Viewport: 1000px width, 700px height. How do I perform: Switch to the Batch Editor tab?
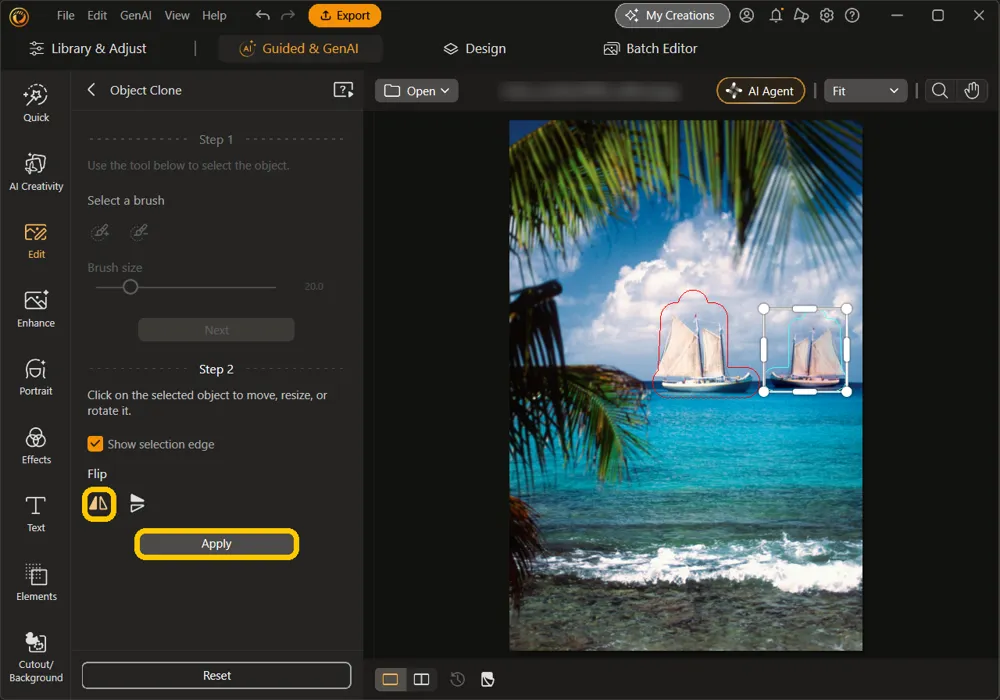(650, 48)
